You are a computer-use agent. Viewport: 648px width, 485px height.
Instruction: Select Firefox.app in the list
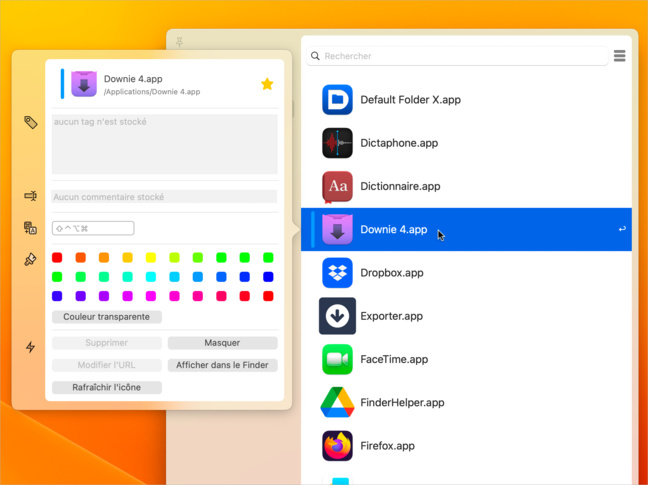click(x=466, y=446)
